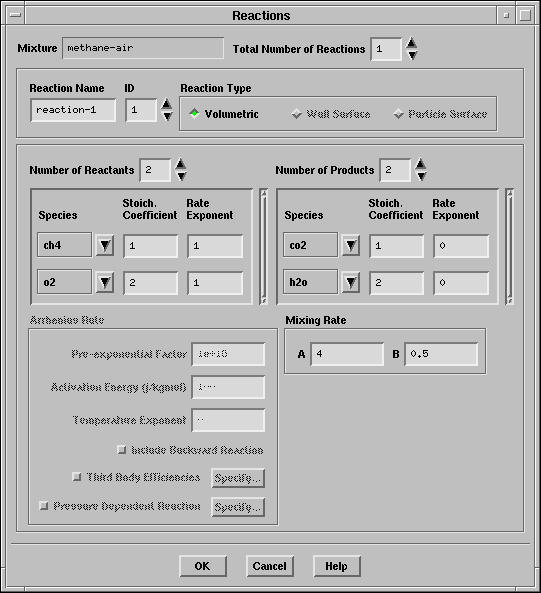Click the Mixing Rate A field
Viewport: 541px width, 593px height.
pyautogui.click(x=347, y=354)
